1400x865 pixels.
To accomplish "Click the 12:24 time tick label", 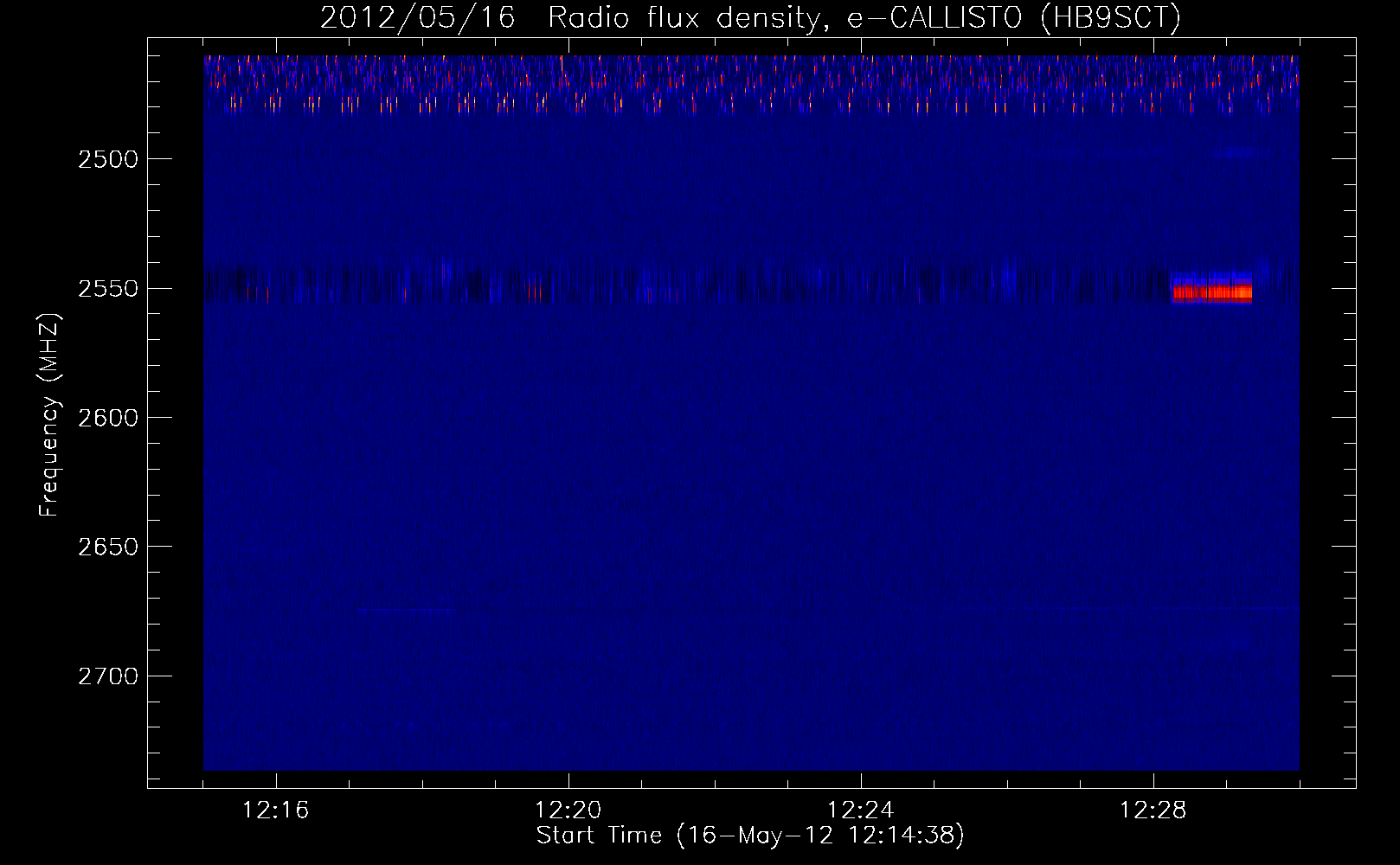I will [x=861, y=811].
